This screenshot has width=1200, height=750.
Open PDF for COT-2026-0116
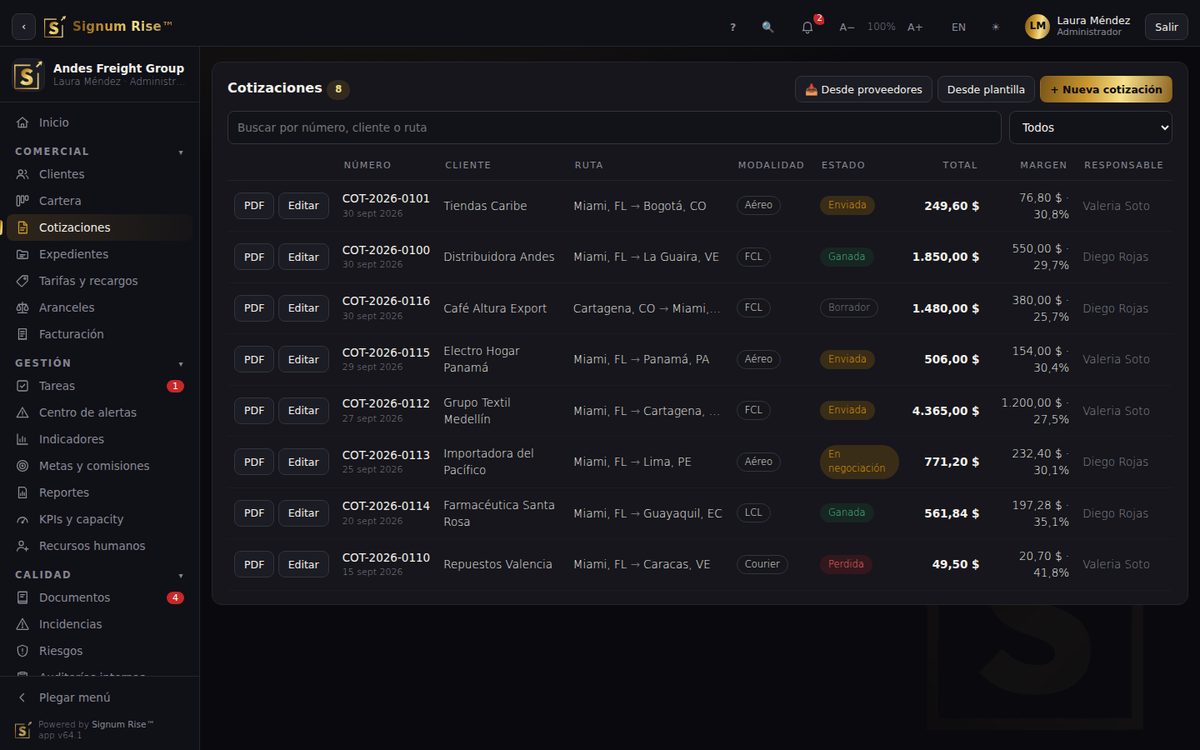254,308
